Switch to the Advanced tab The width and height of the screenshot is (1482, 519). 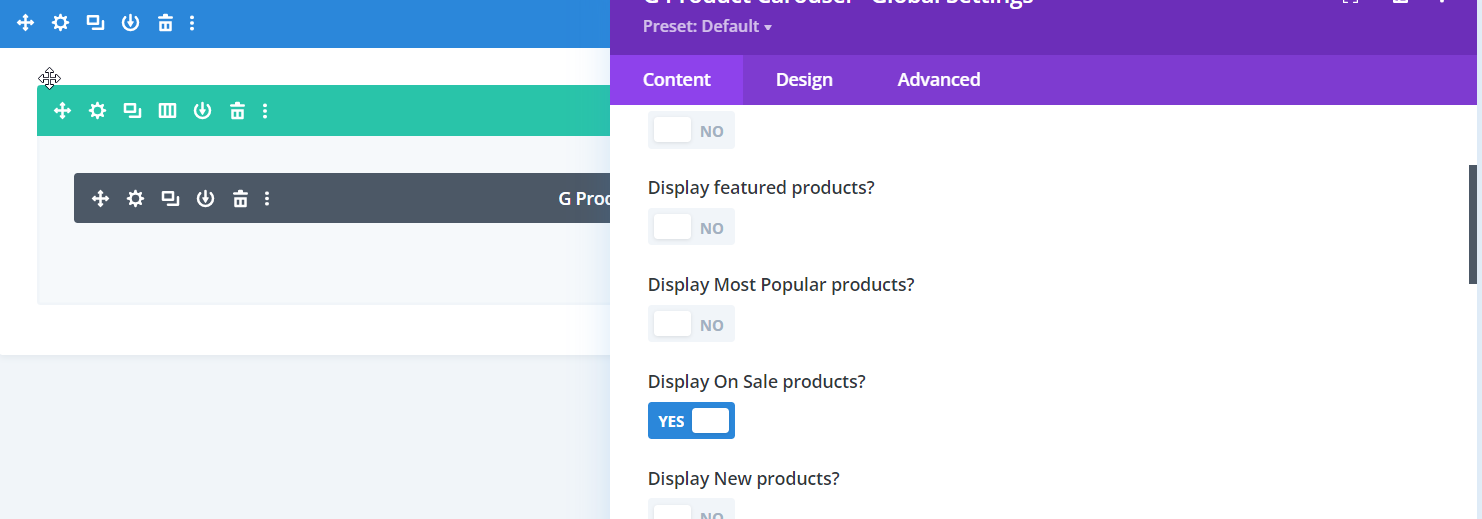click(938, 80)
